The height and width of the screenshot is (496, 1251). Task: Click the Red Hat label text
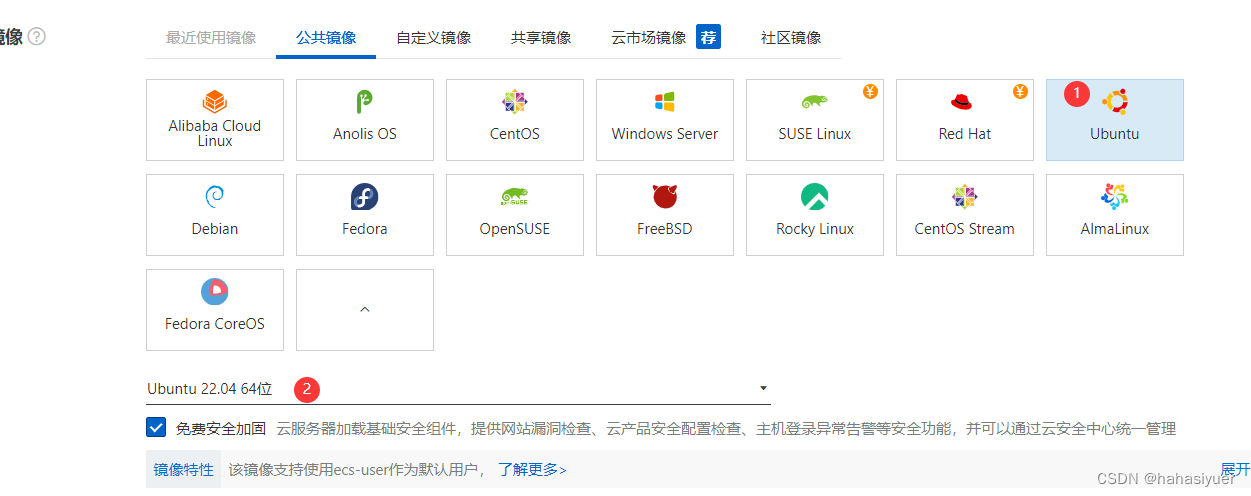(x=965, y=134)
